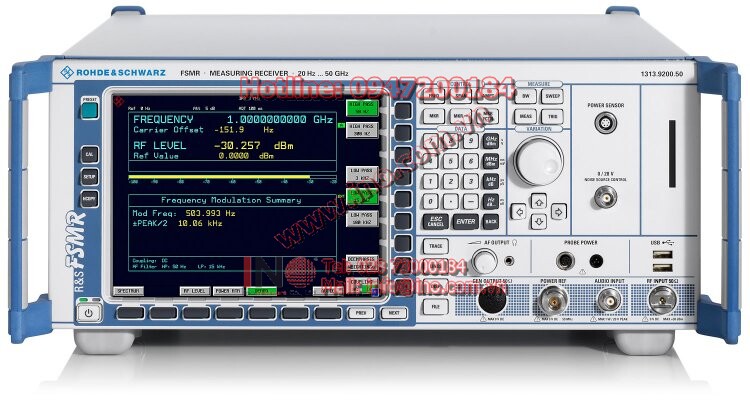Choose the LOW PASS 3 kHz softkey
This screenshot has width=750, height=400.
point(362,174)
